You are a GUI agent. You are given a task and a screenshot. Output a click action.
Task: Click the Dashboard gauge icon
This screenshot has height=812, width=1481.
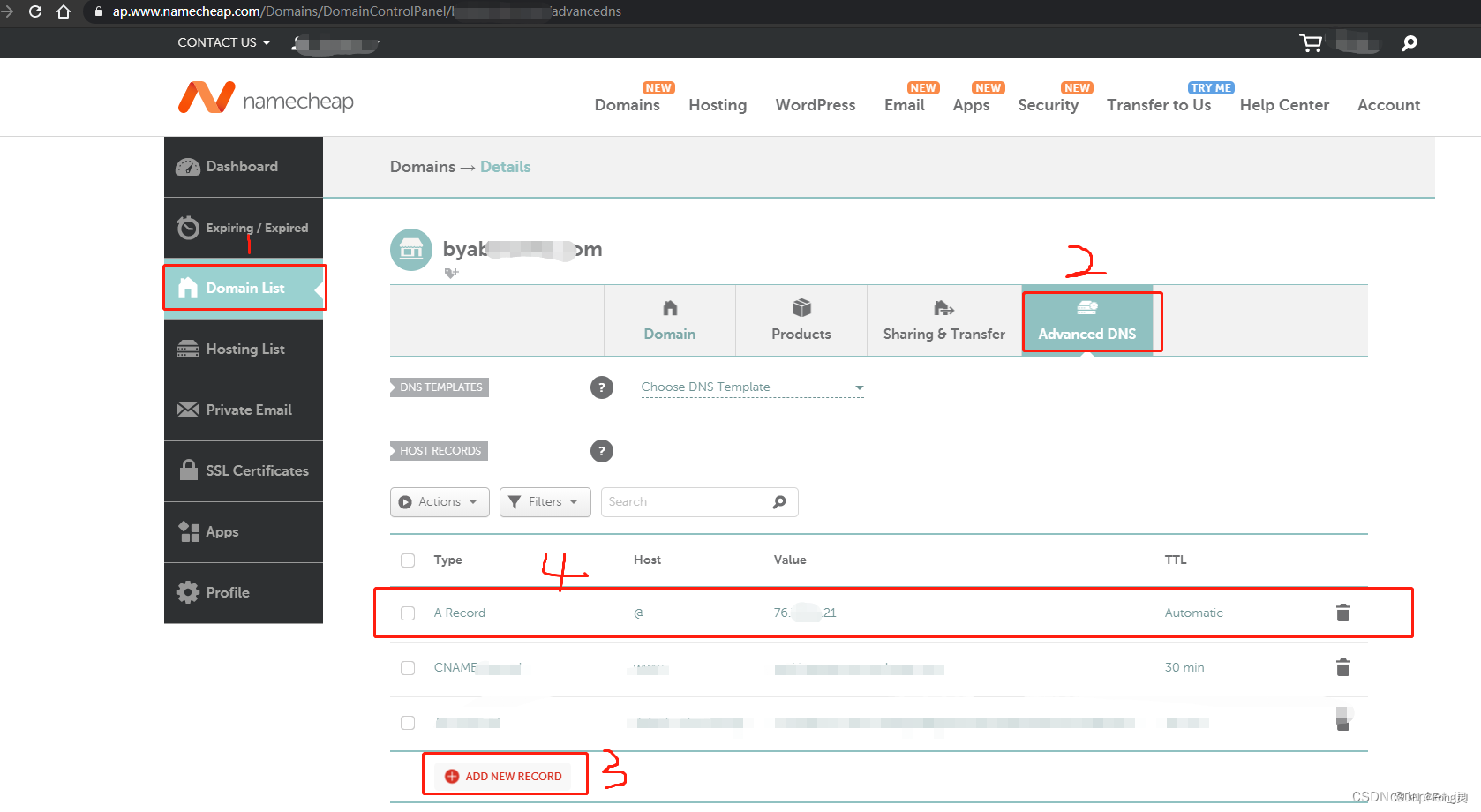pyautogui.click(x=188, y=167)
